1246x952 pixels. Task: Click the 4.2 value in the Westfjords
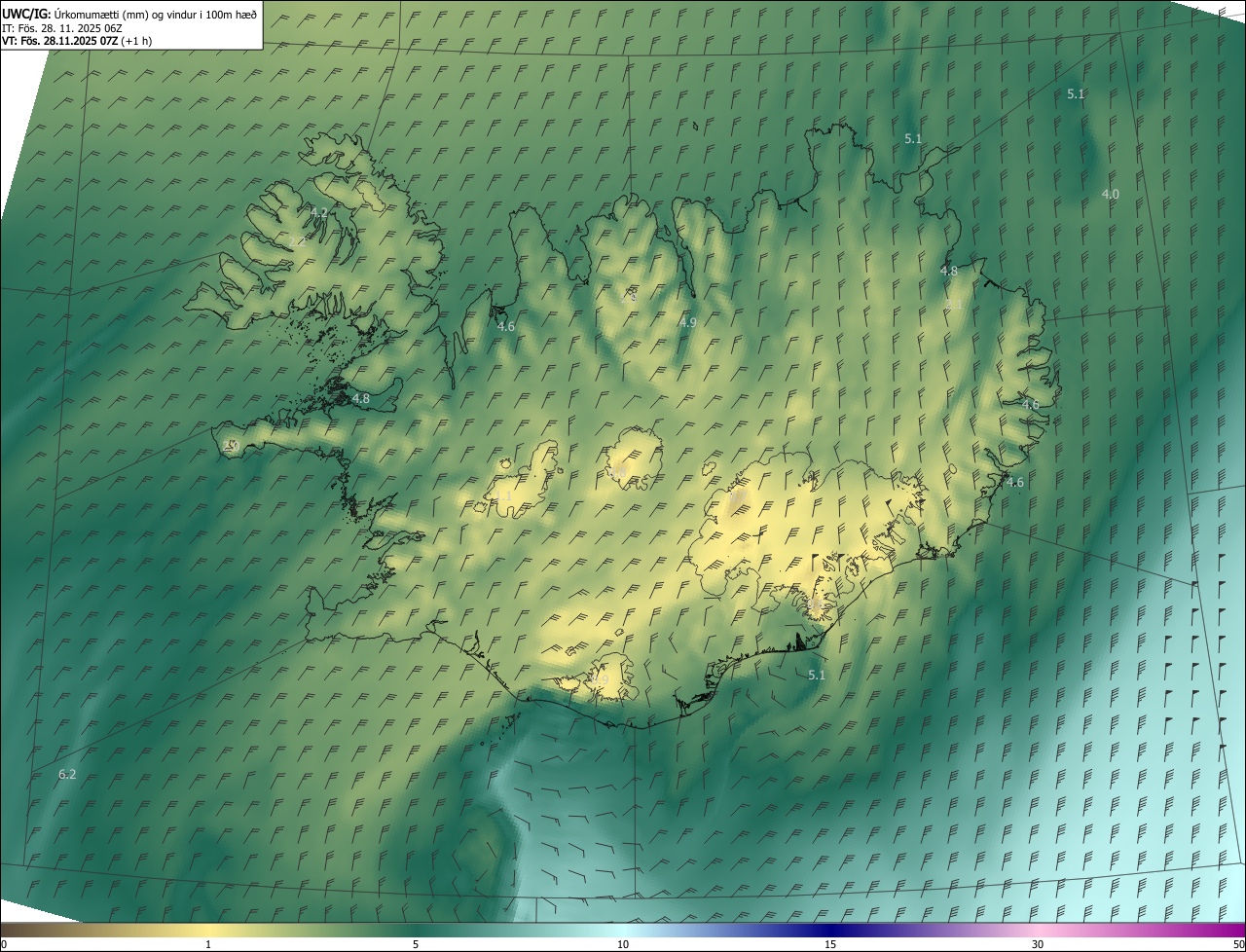pyautogui.click(x=319, y=211)
